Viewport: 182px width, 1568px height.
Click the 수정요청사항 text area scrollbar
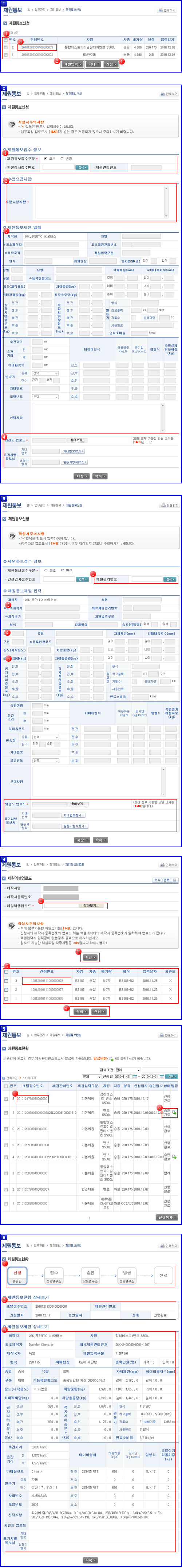tap(166, 202)
